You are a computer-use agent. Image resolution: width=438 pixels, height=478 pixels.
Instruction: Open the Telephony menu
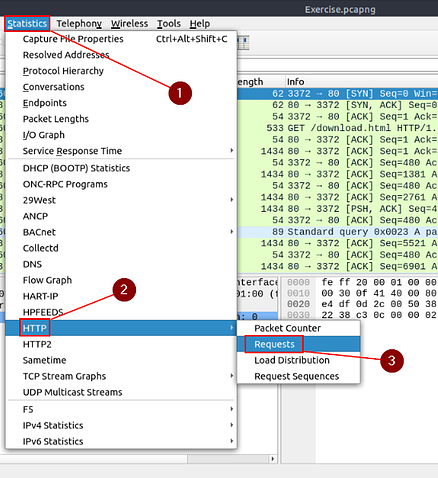click(x=79, y=24)
